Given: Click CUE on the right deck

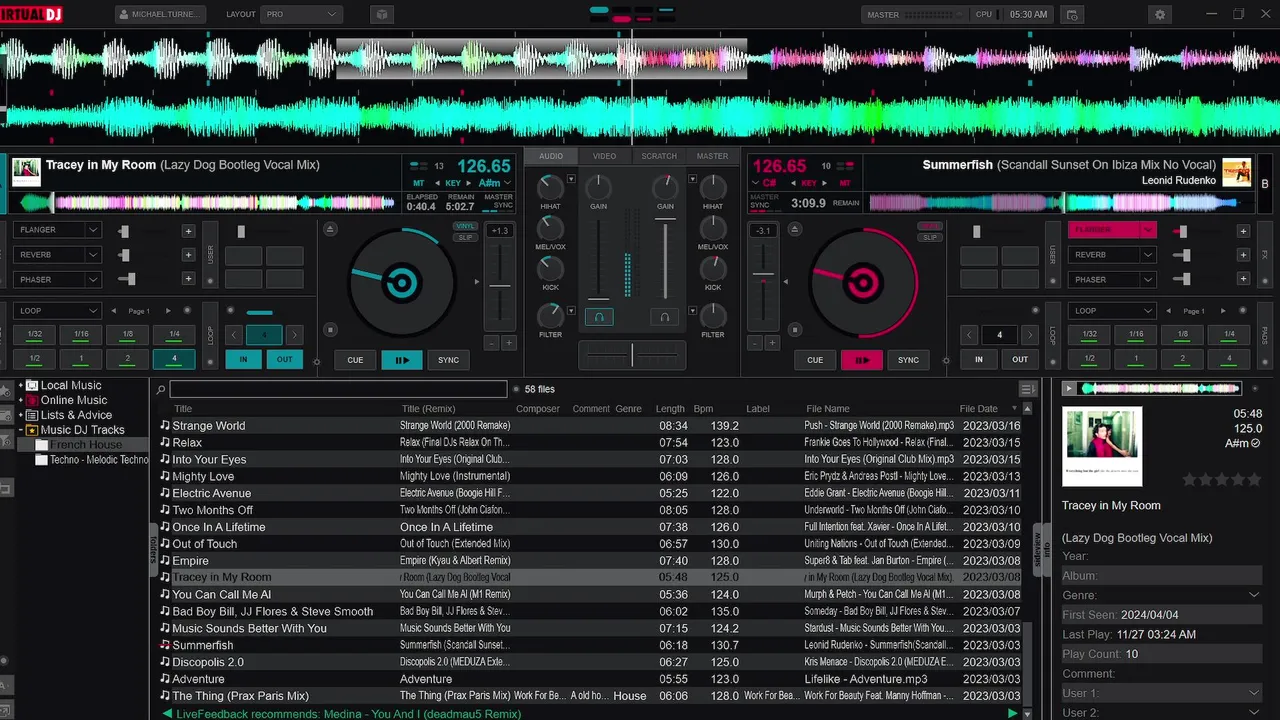Looking at the screenshot, I should pos(815,360).
